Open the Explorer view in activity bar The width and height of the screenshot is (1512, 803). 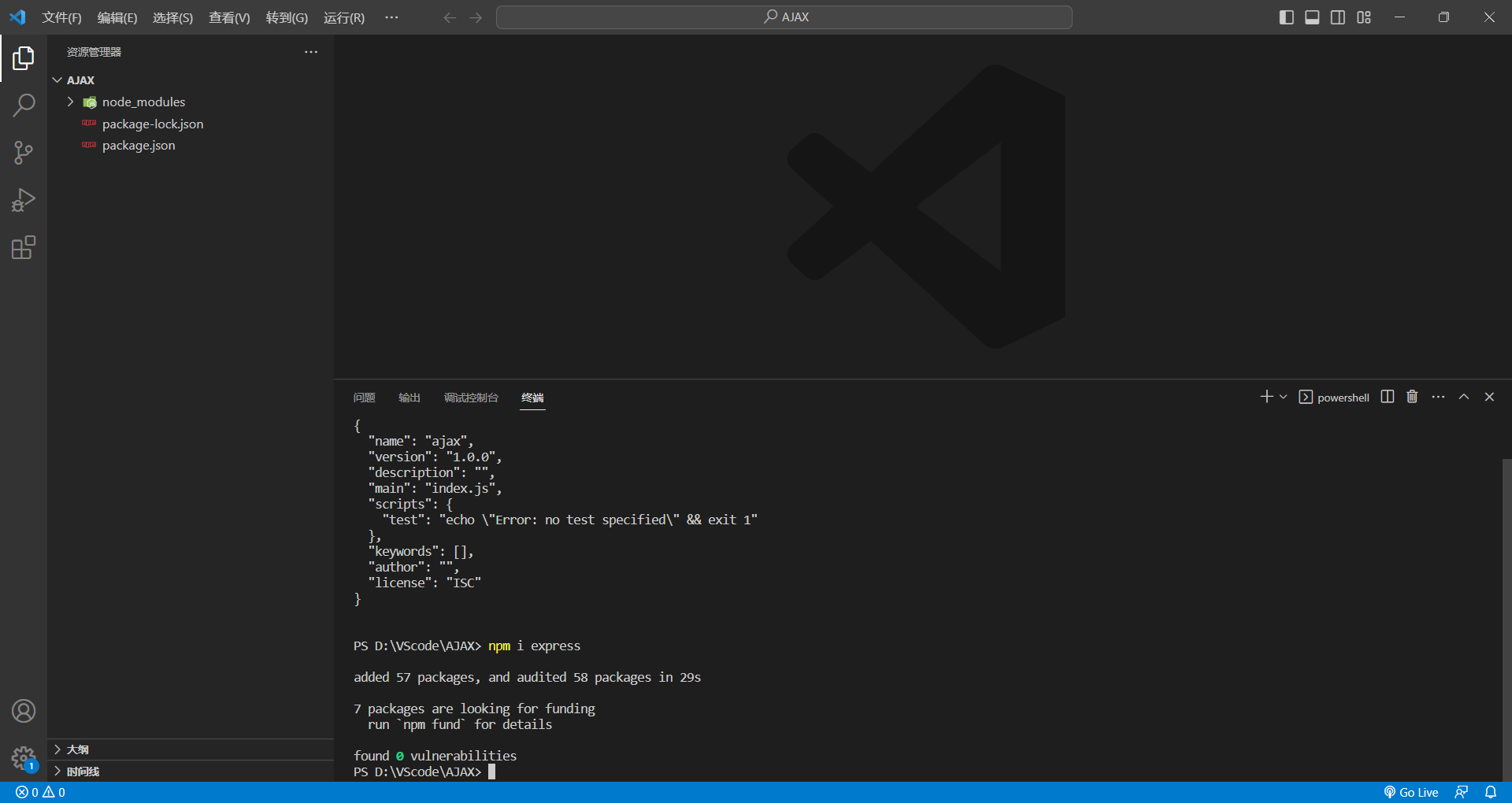(24, 57)
